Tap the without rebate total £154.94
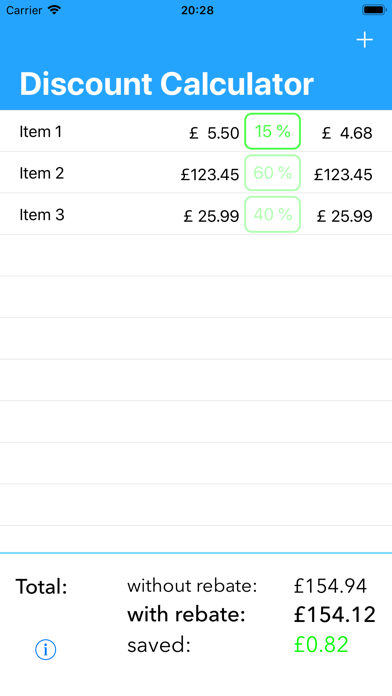 330,586
